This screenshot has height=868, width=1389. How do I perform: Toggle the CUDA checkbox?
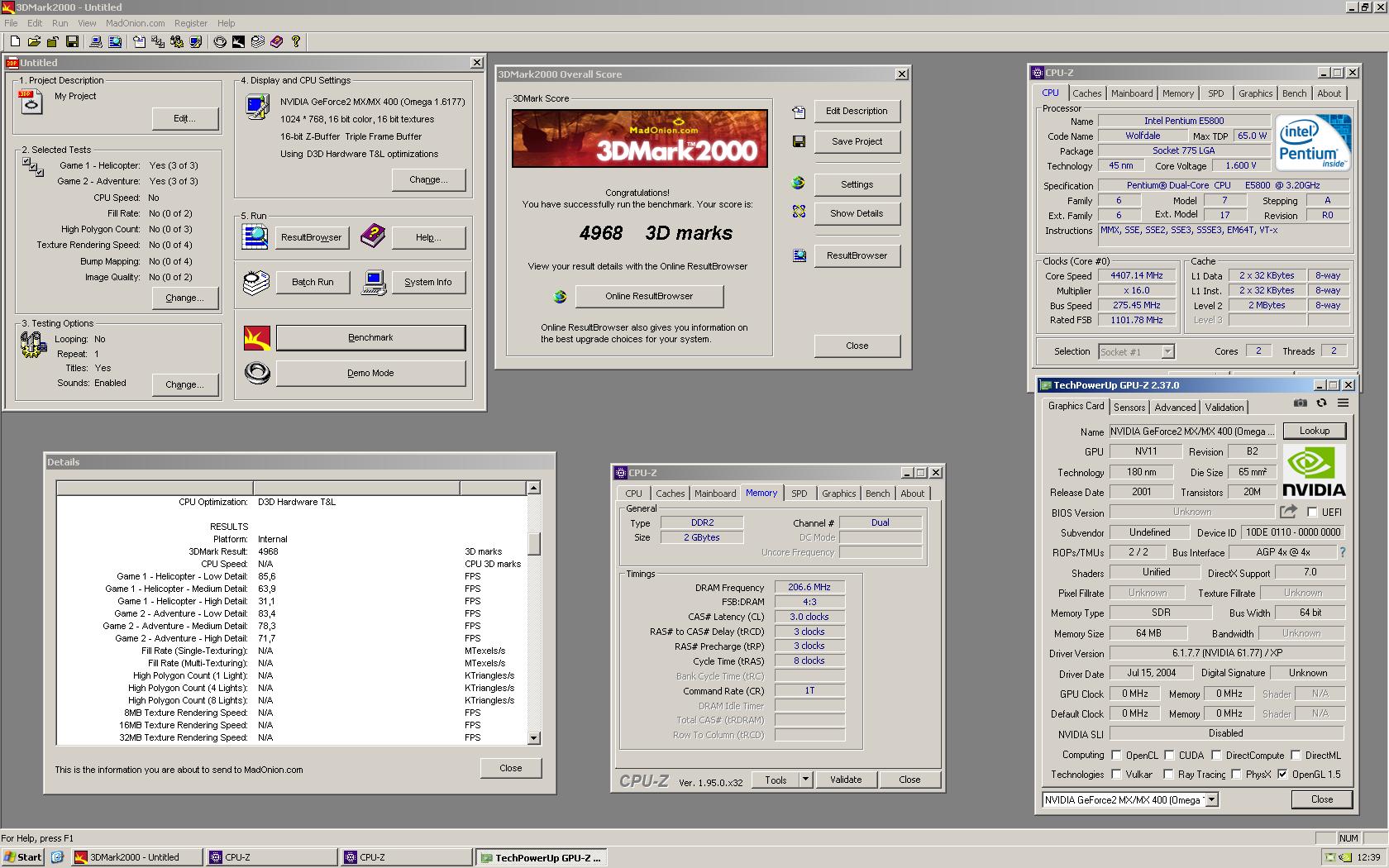pos(1169,755)
